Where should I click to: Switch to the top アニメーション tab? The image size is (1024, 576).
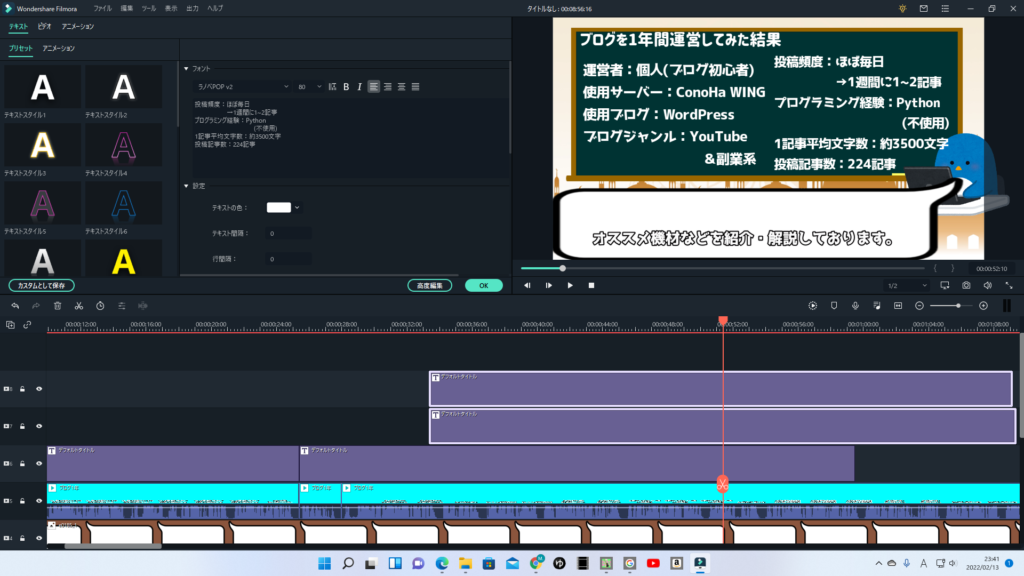pos(78,27)
